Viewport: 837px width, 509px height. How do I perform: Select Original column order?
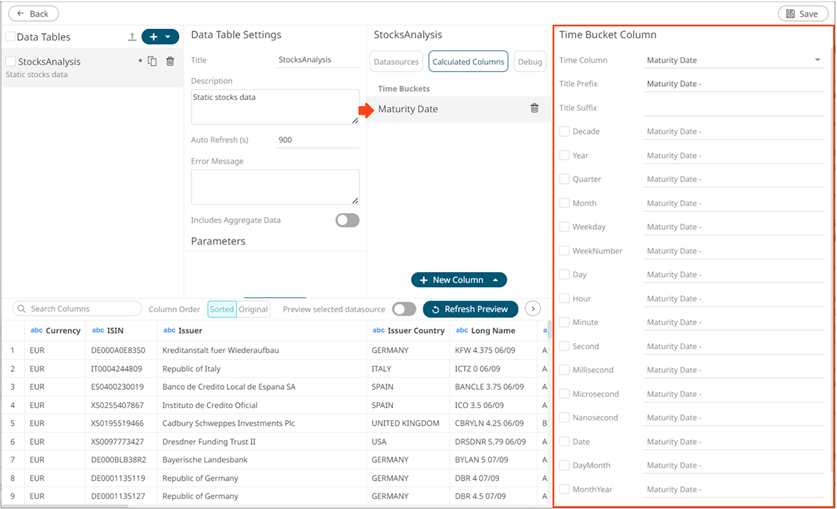(x=253, y=309)
